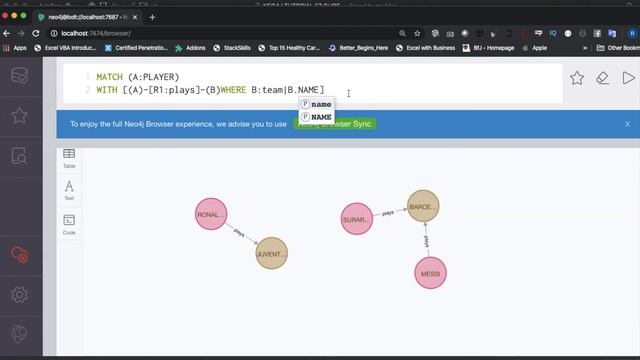Select the BARCE... team node
Image resolution: width=640 pixels, height=360 pixels.
click(423, 206)
